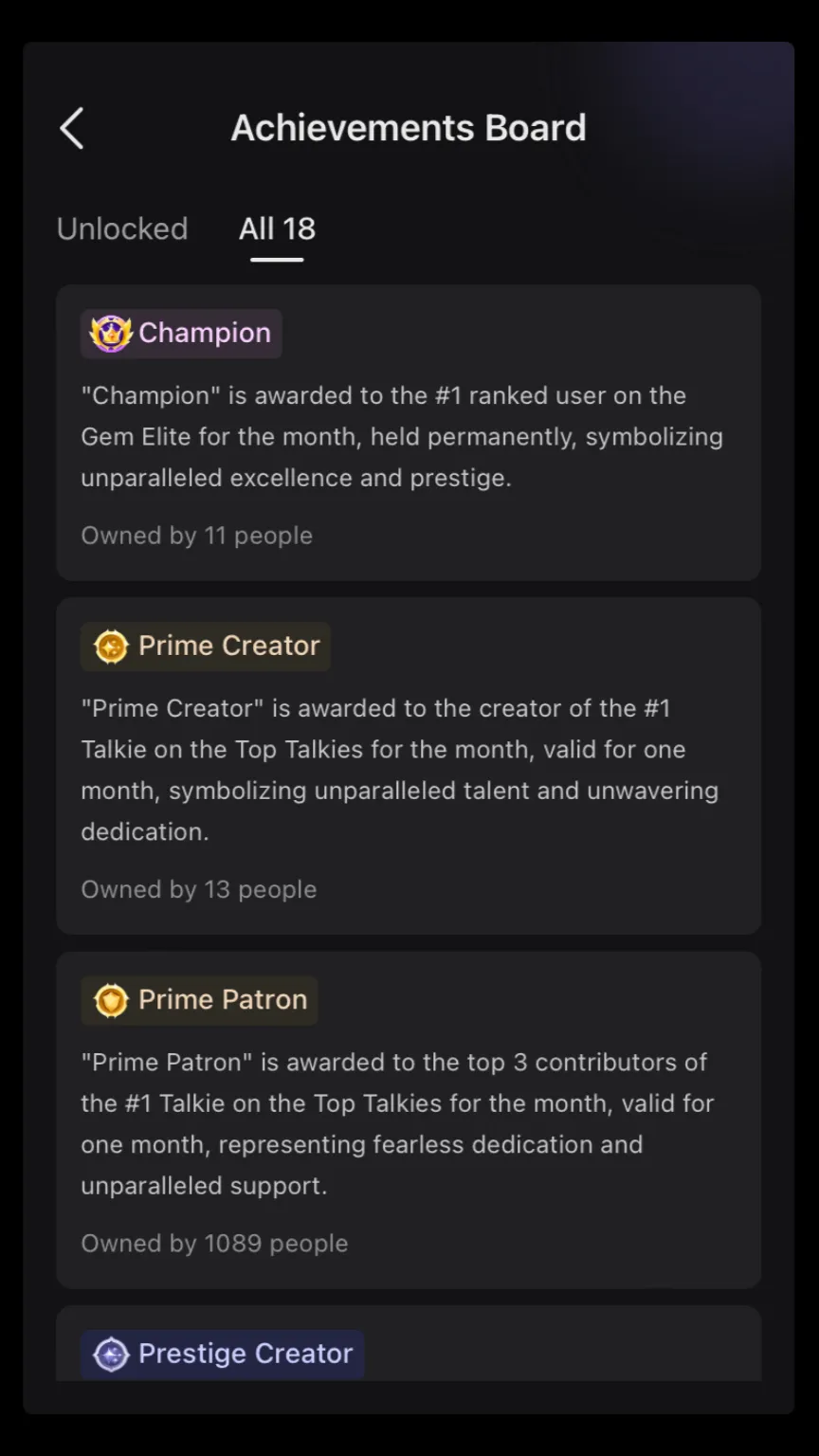
Task: Open the Champion achievement label
Action: pyautogui.click(x=181, y=334)
